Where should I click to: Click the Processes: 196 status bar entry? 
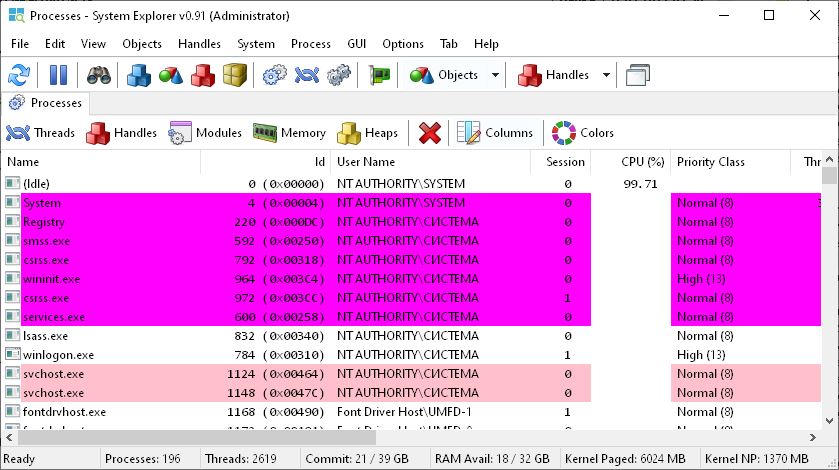pyautogui.click(x=143, y=459)
